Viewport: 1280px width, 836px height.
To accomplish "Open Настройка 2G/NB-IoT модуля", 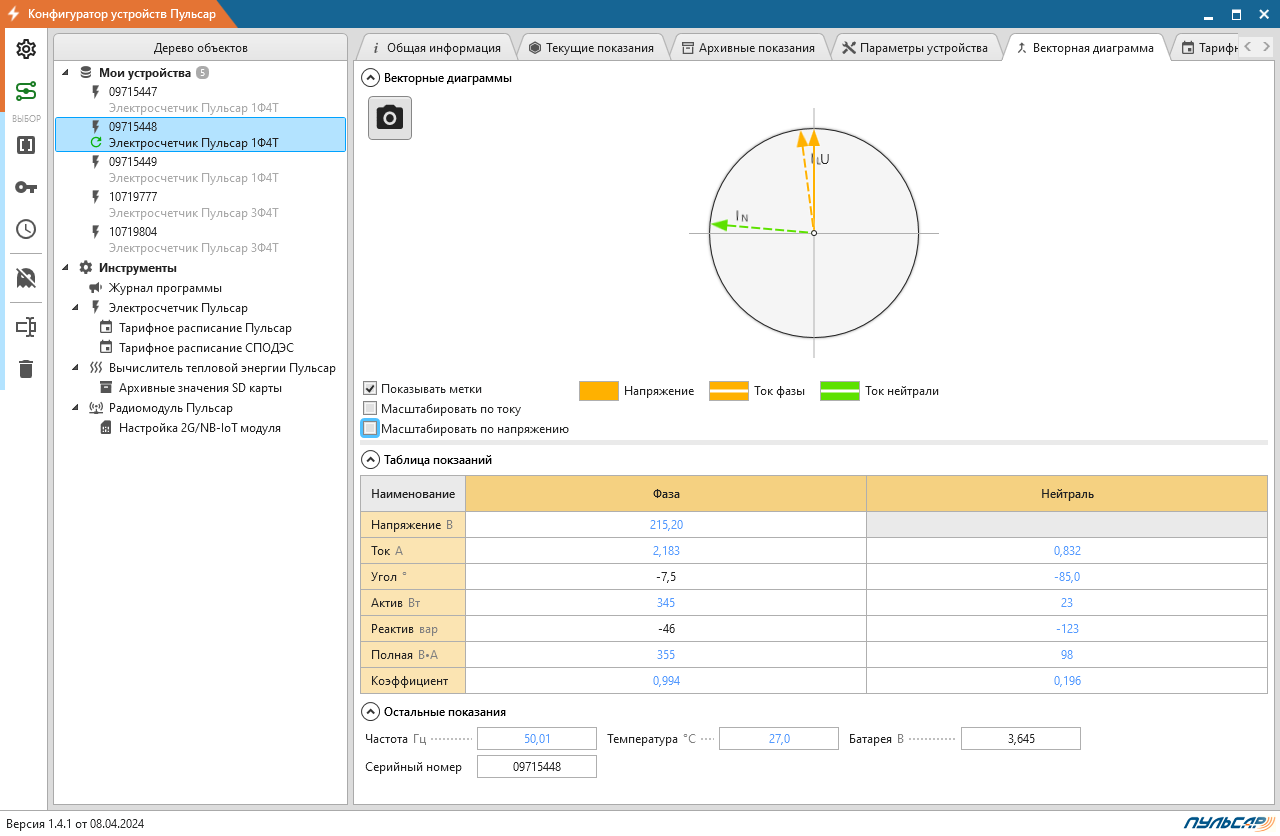I will click(200, 428).
